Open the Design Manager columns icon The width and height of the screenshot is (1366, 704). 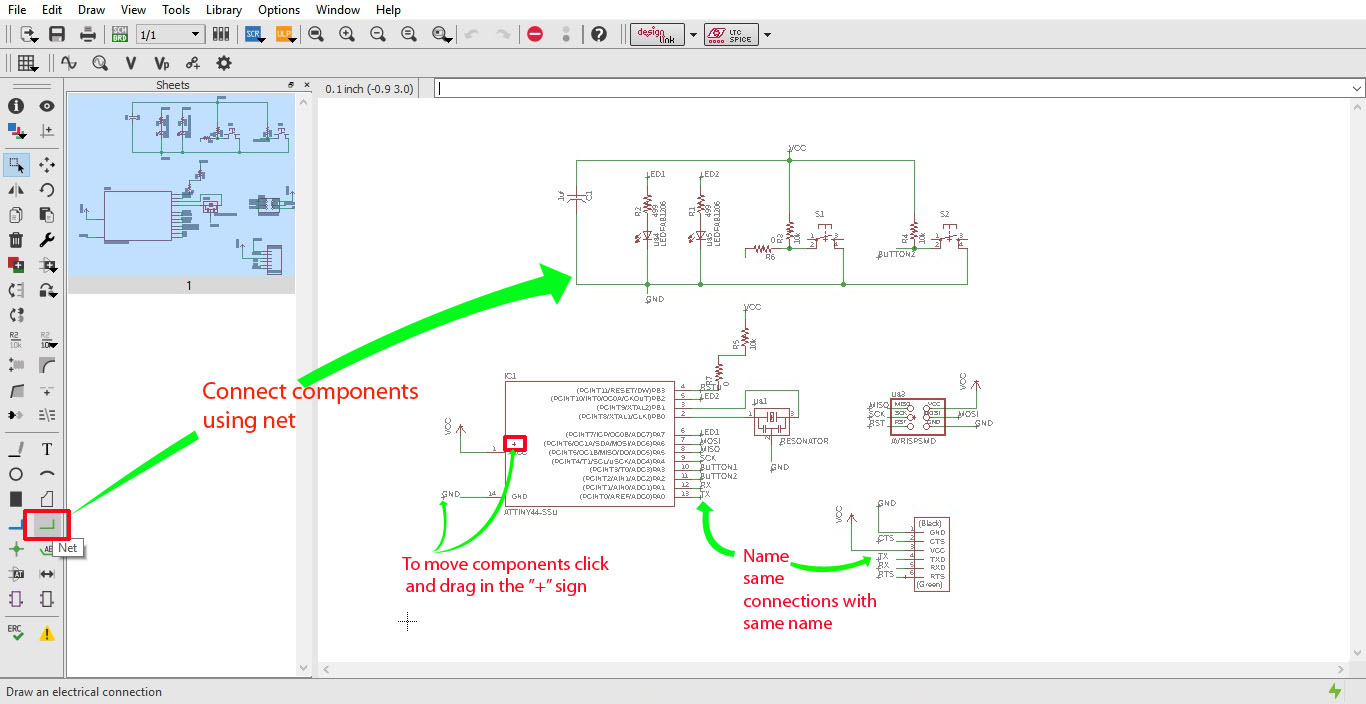coord(222,34)
